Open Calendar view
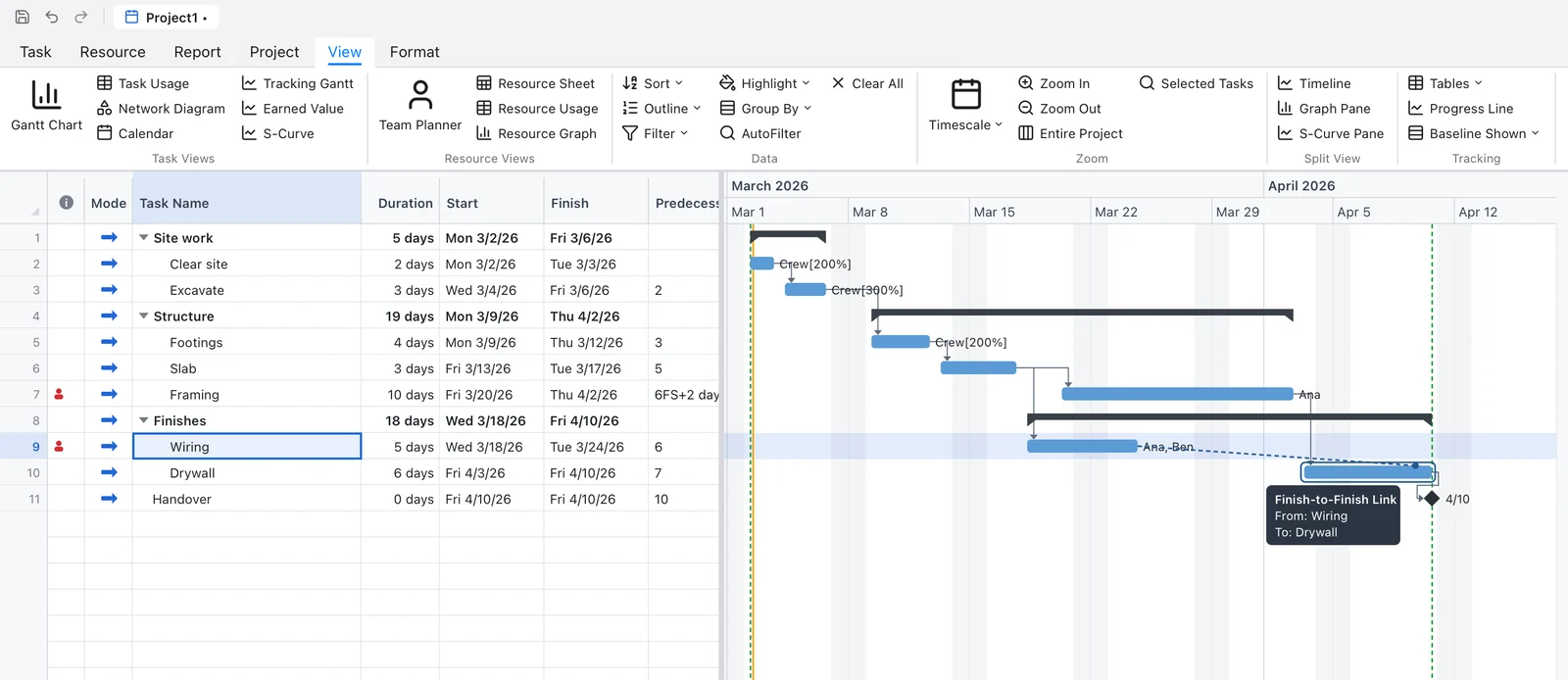This screenshot has width=1568, height=680. [x=135, y=133]
